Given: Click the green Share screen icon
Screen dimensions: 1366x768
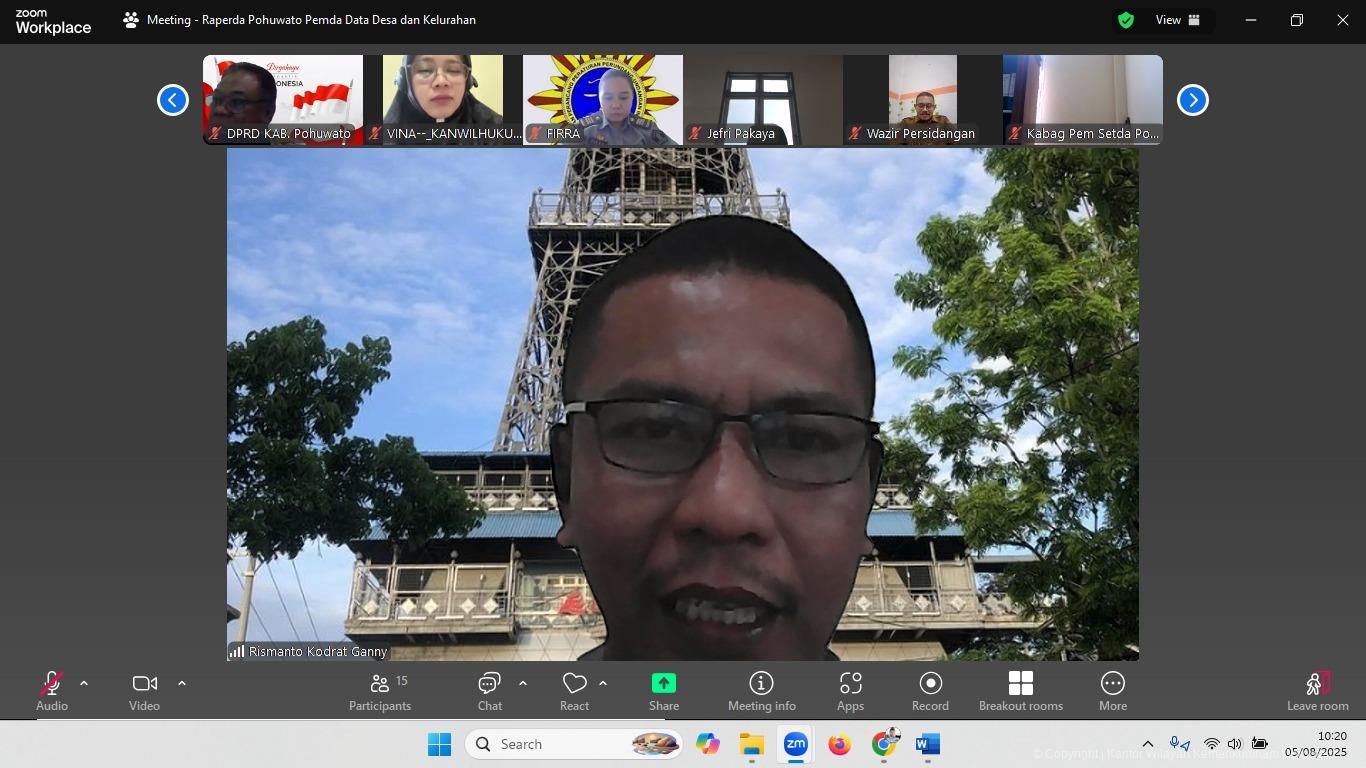Looking at the screenshot, I should pos(664,684).
